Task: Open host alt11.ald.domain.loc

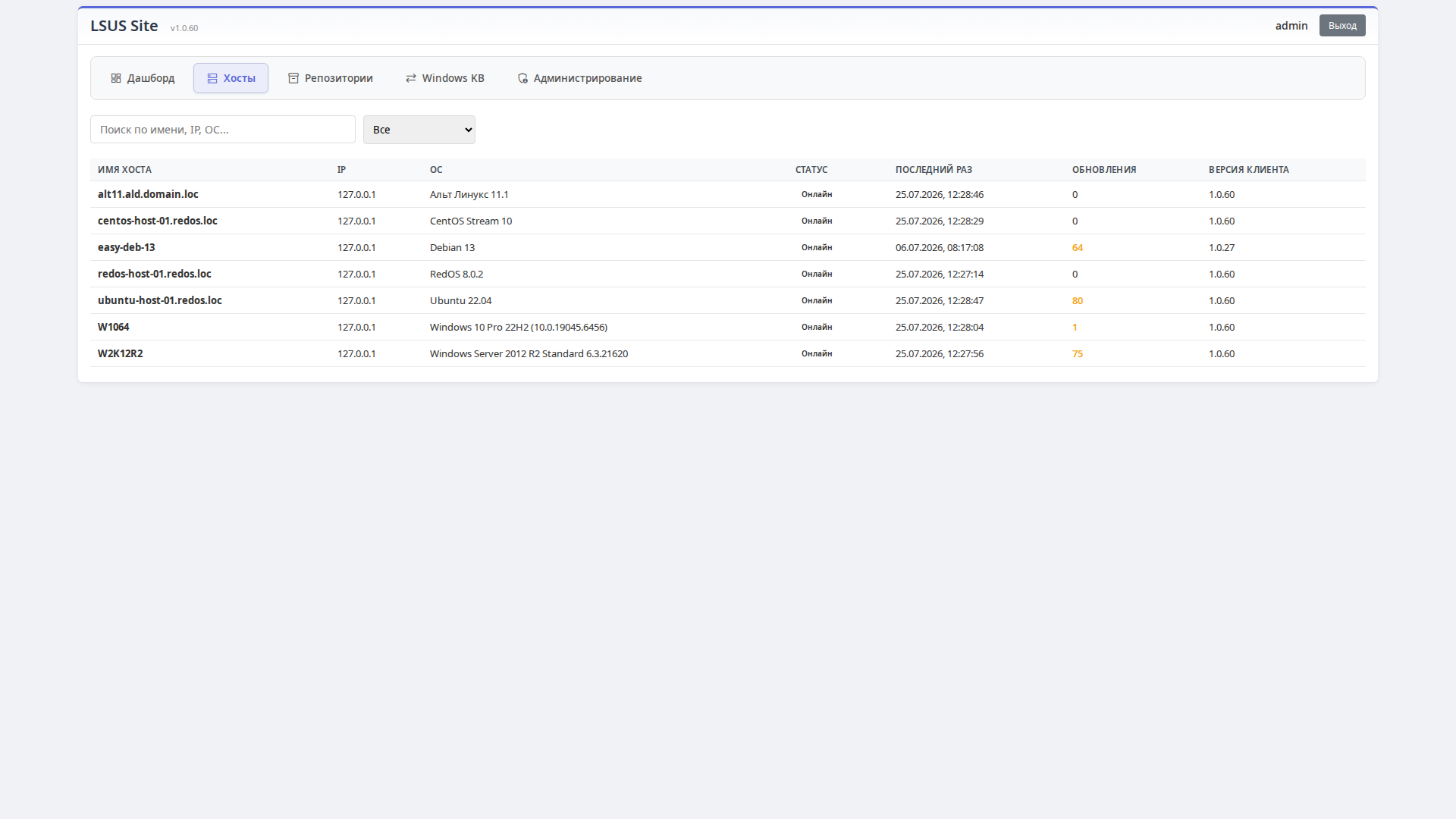Action: 148,194
